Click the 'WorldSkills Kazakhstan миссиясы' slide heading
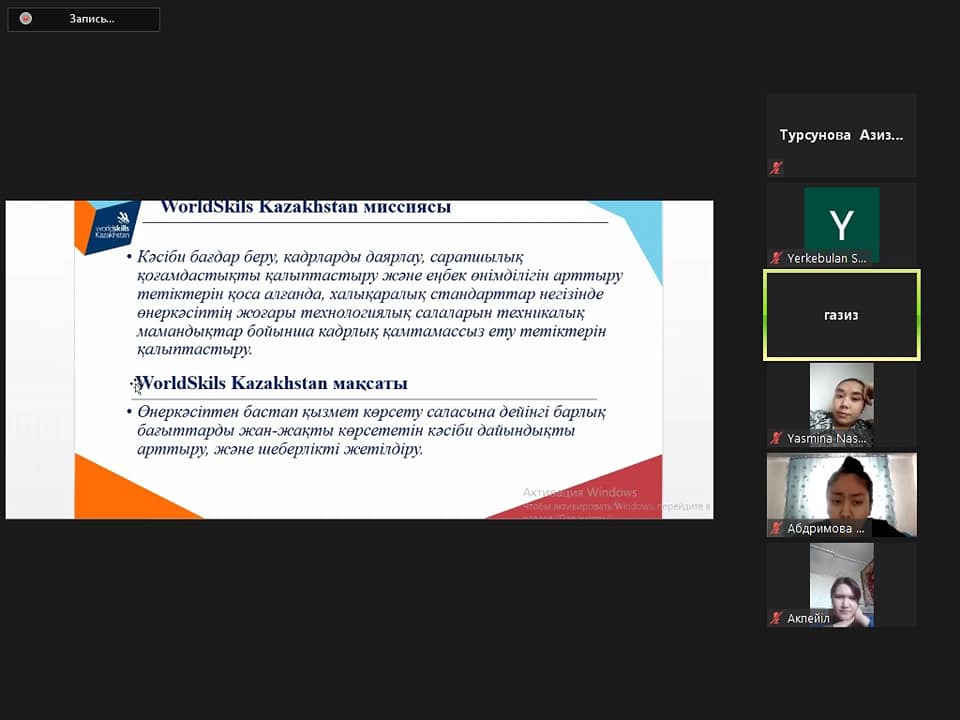Screen dimensions: 960x720 coord(306,207)
